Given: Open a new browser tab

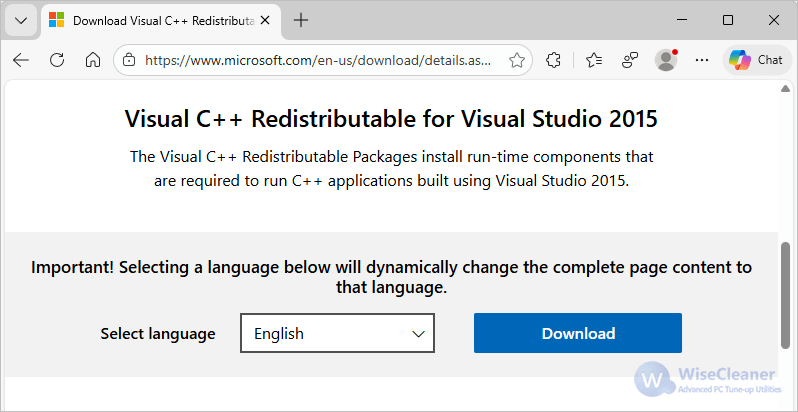Looking at the screenshot, I should 301,20.
